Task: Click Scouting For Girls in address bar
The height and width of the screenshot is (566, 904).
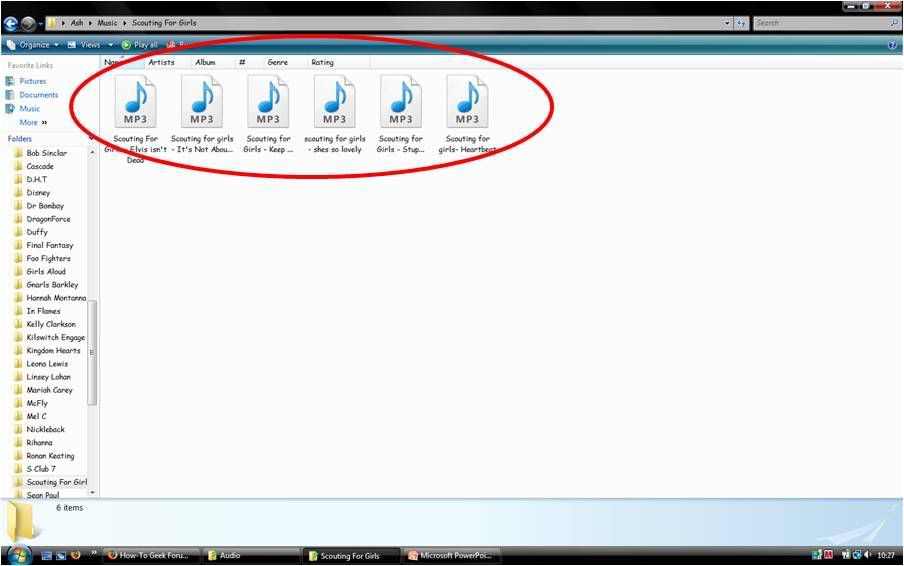Action: [x=164, y=23]
